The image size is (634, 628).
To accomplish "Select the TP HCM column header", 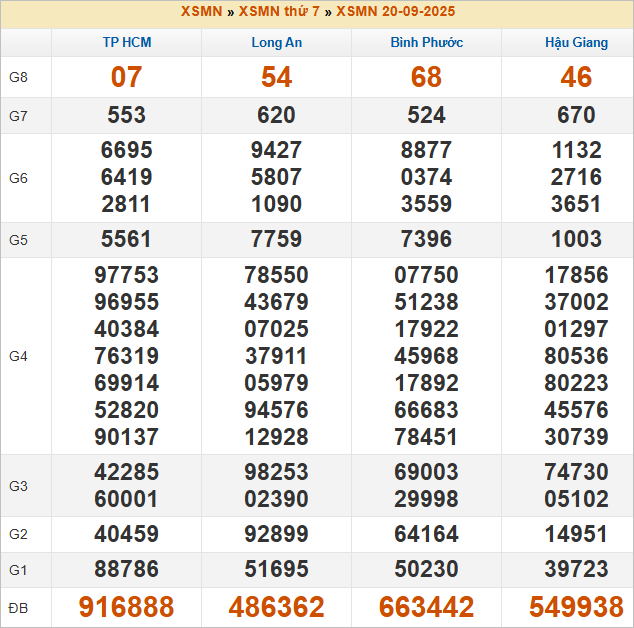I will tap(127, 43).
